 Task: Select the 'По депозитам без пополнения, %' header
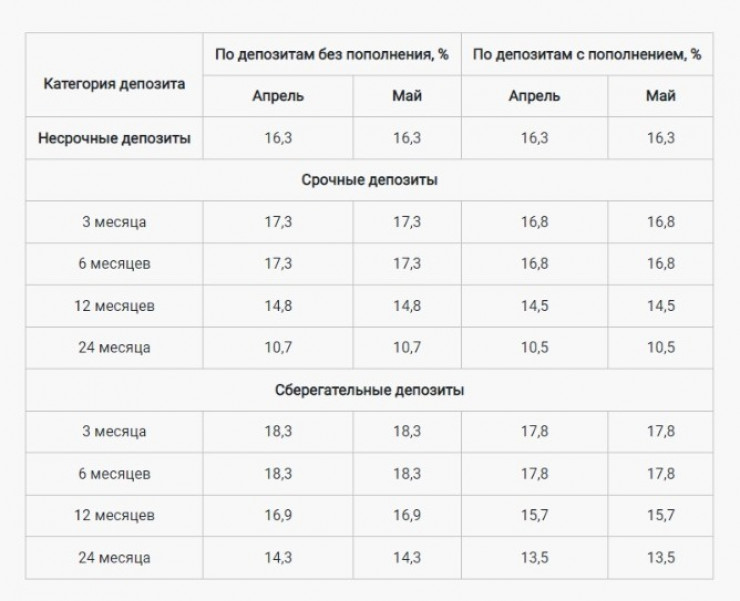tap(331, 55)
